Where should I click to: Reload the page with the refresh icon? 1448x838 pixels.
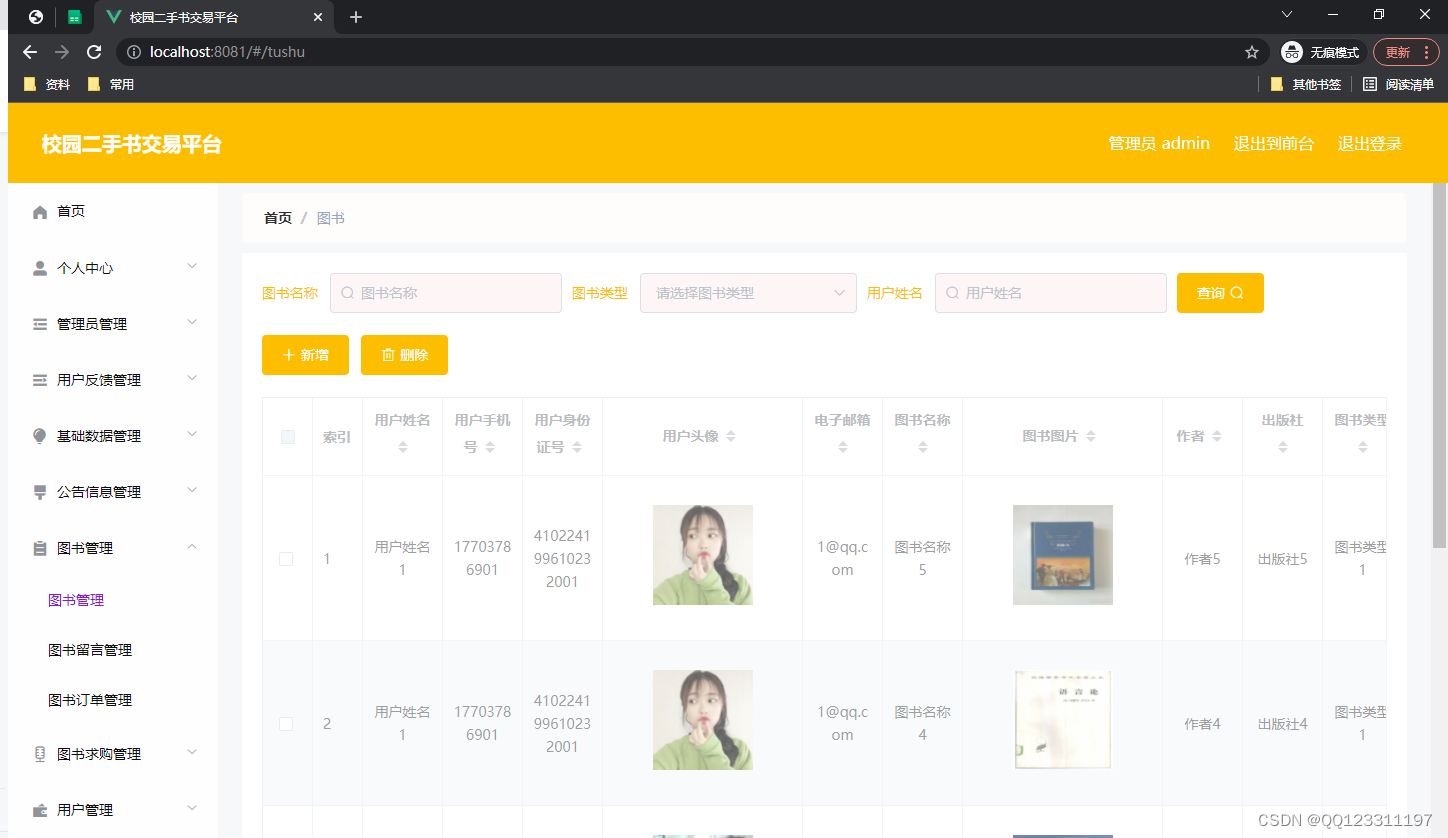[x=94, y=52]
